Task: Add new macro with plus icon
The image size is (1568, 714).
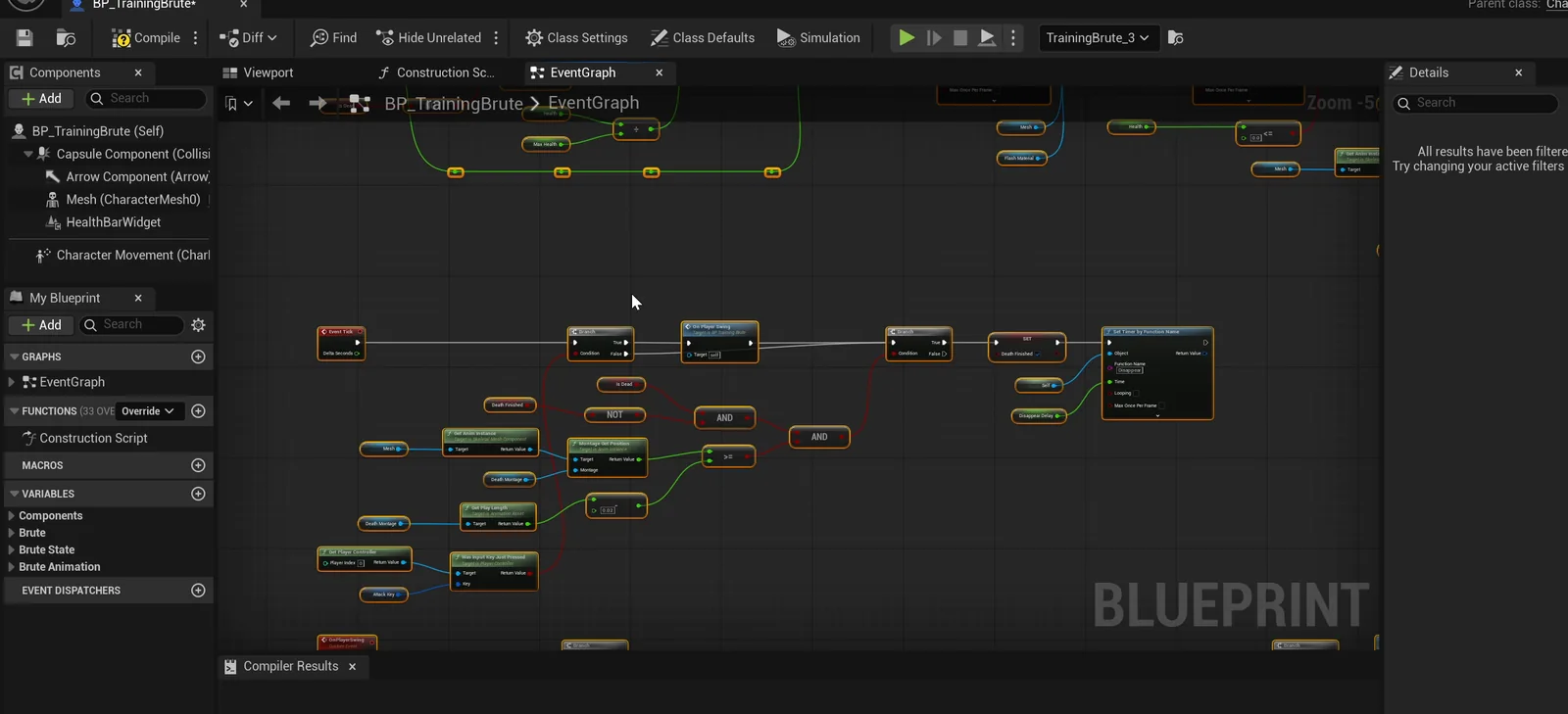Action: 198,465
